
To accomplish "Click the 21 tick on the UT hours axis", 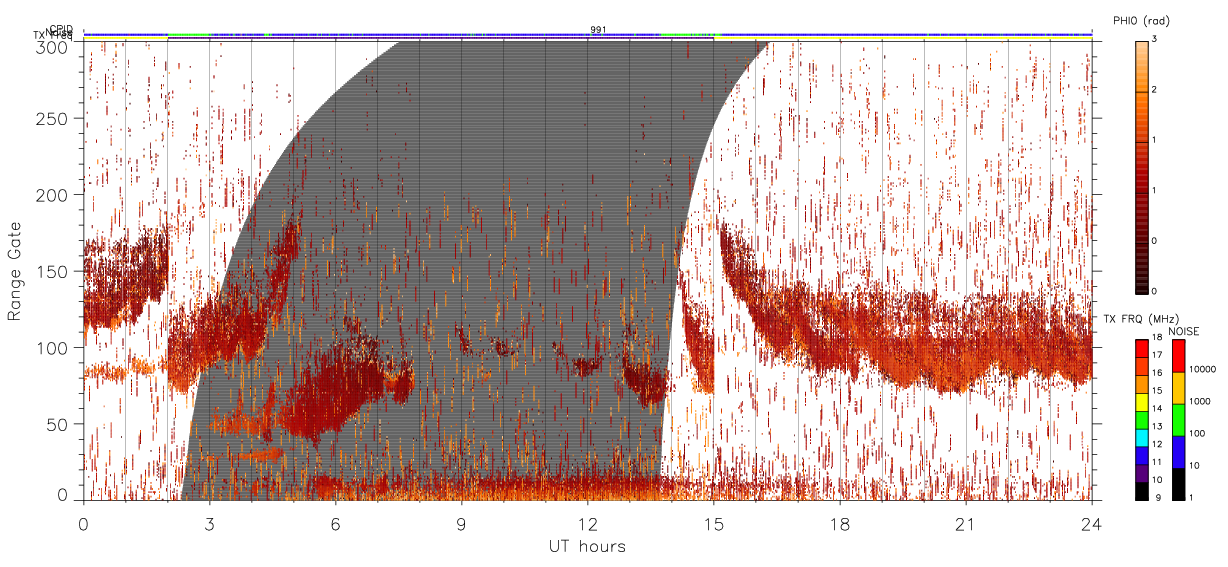I will coord(965,523).
